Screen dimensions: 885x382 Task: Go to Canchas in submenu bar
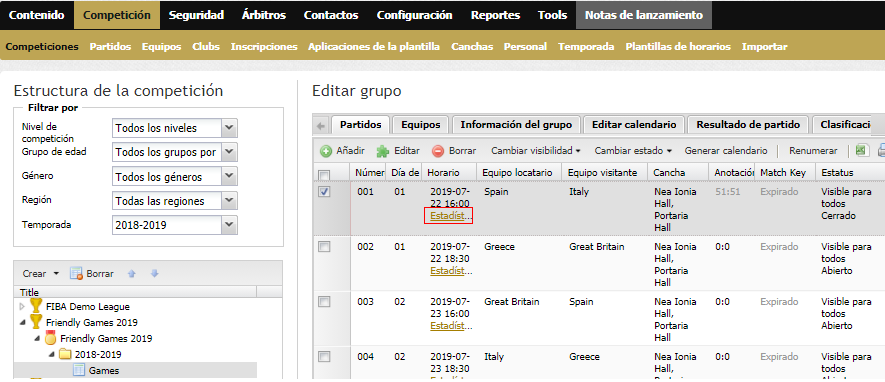coord(472,47)
